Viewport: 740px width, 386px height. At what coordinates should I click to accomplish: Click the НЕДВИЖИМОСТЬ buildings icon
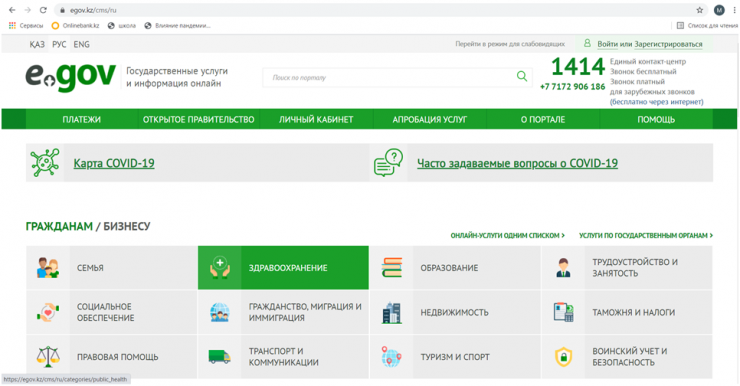pos(391,312)
